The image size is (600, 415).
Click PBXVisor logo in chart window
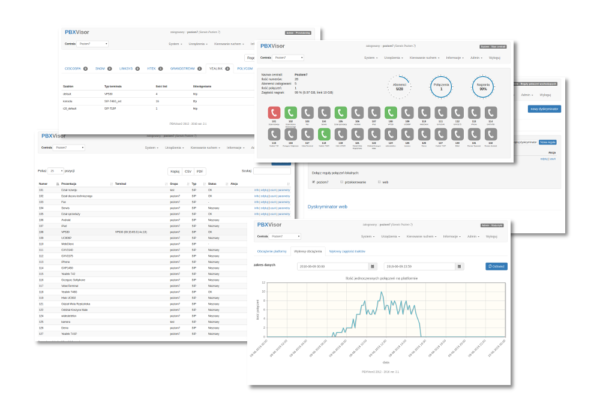coord(269,225)
